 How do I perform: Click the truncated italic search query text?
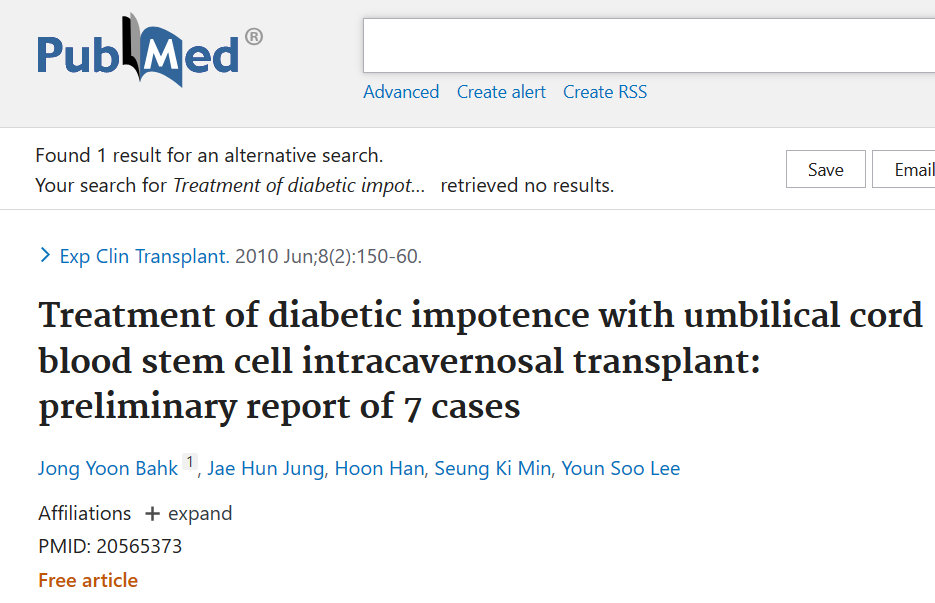[299, 186]
